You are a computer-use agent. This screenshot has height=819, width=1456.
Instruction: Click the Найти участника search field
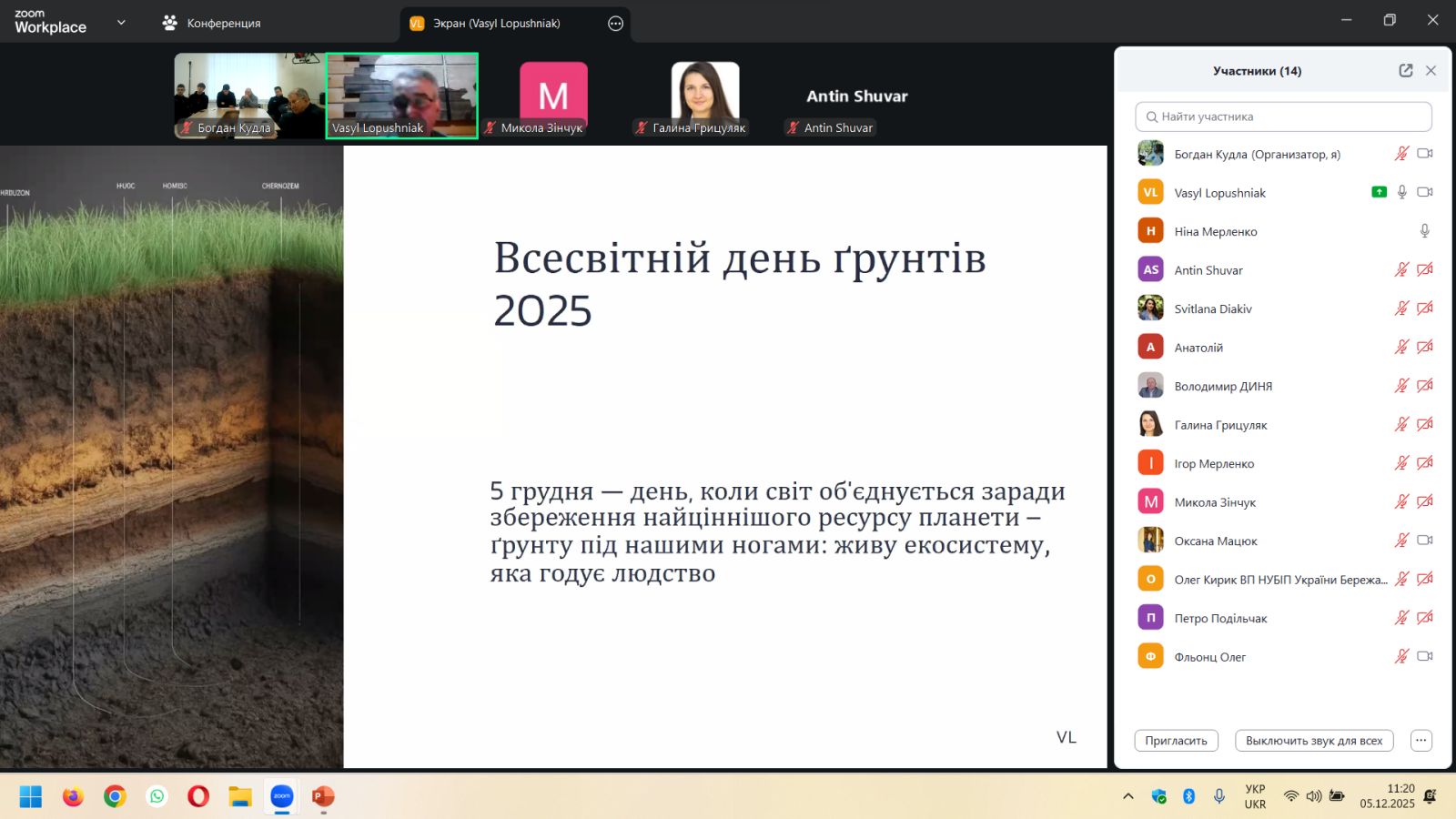pos(1283,116)
